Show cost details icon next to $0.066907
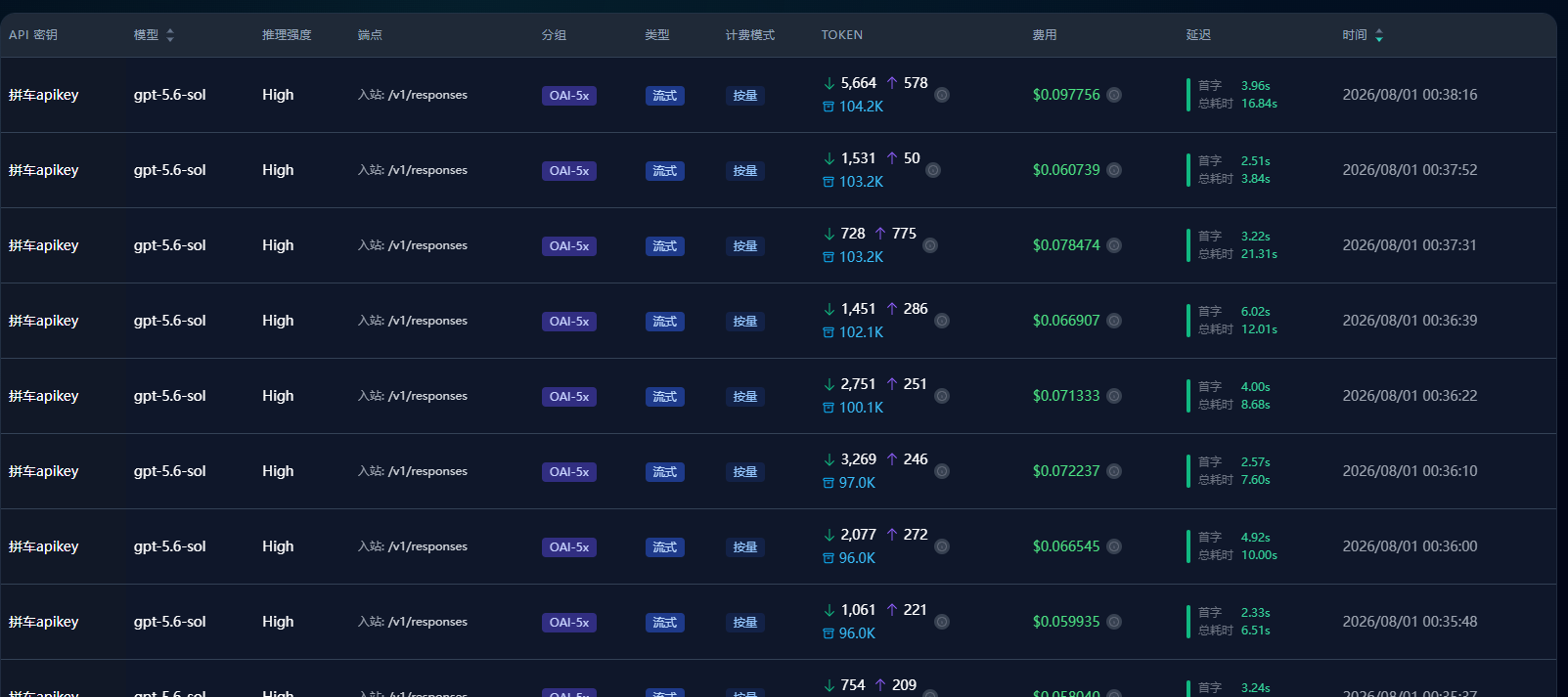 click(x=1114, y=321)
